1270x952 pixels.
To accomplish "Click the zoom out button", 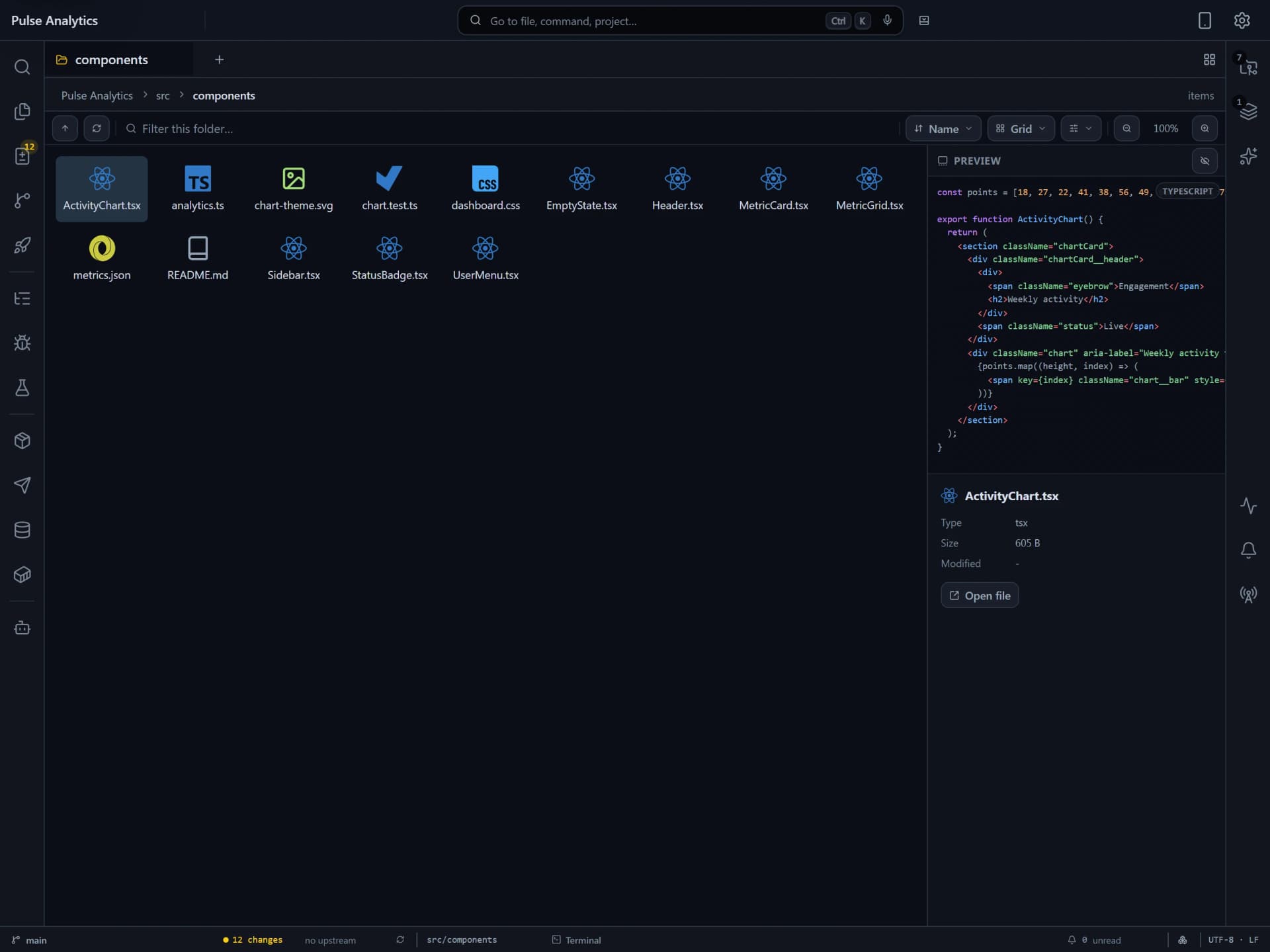I will 1126,128.
